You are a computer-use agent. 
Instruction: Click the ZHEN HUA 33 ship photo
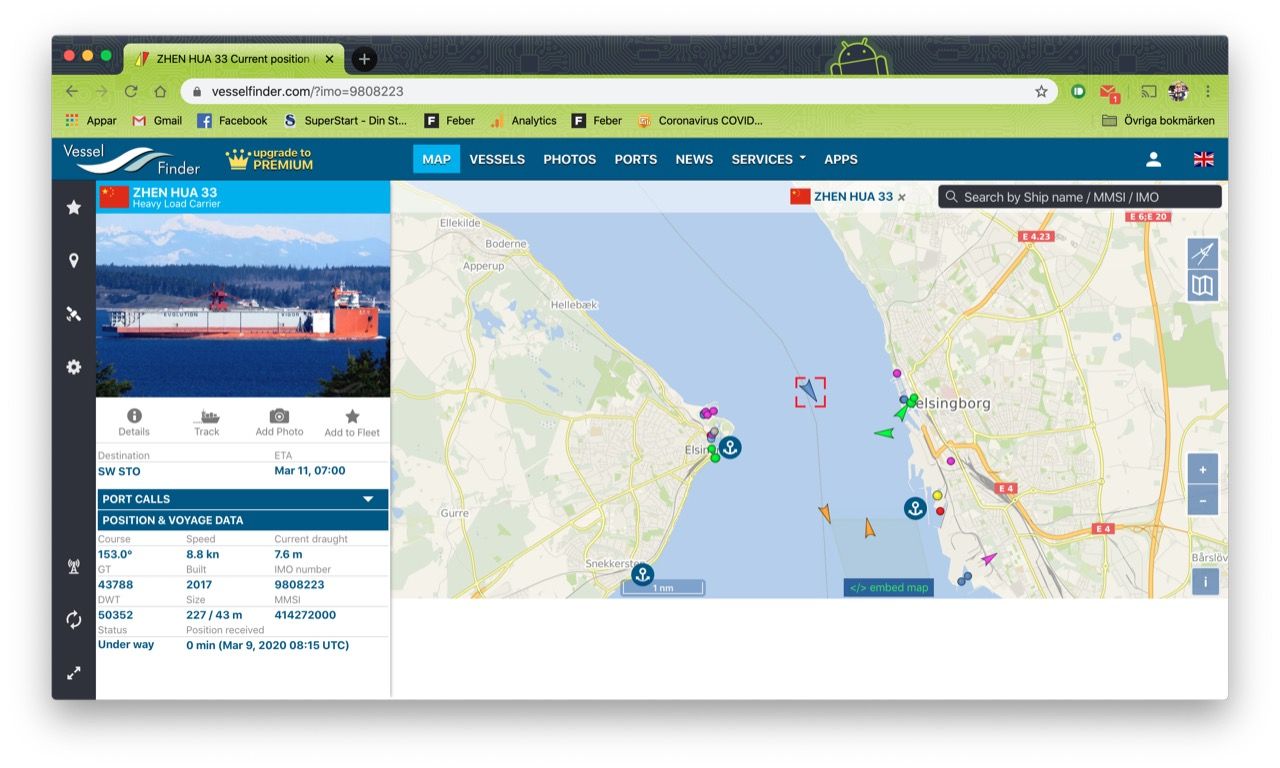coord(242,305)
